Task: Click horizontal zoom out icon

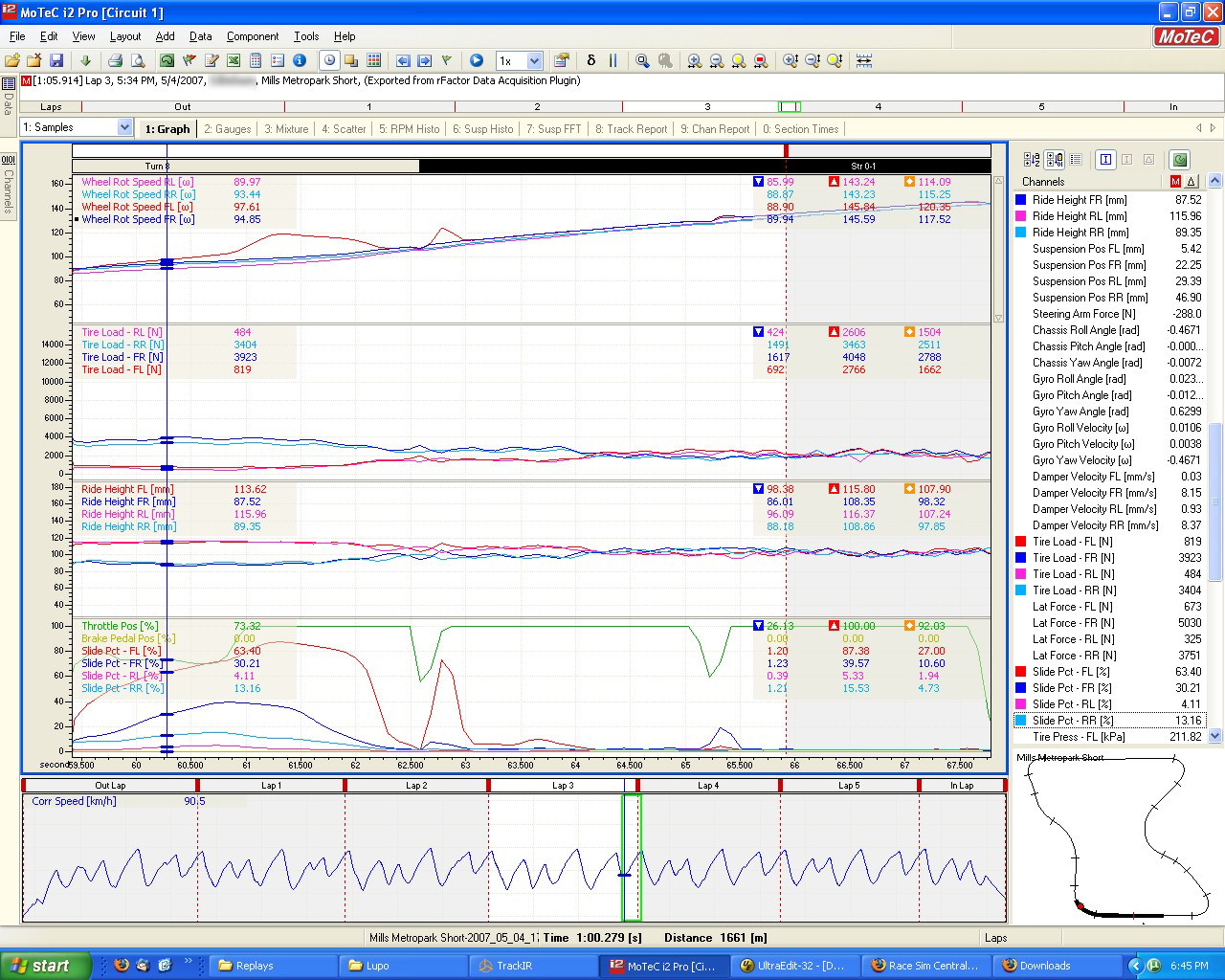Action: click(716, 60)
